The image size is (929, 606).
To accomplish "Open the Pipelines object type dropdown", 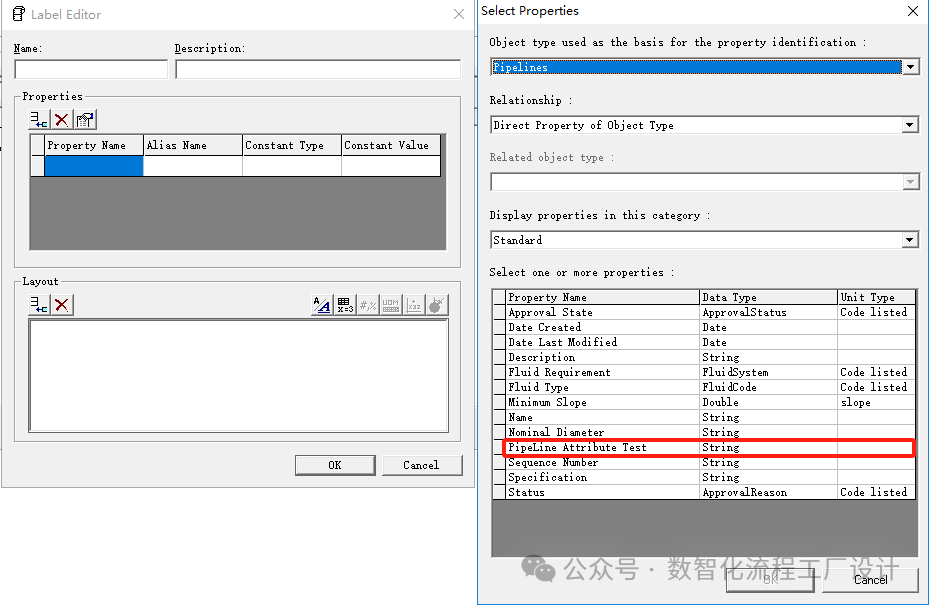I will [x=911, y=67].
